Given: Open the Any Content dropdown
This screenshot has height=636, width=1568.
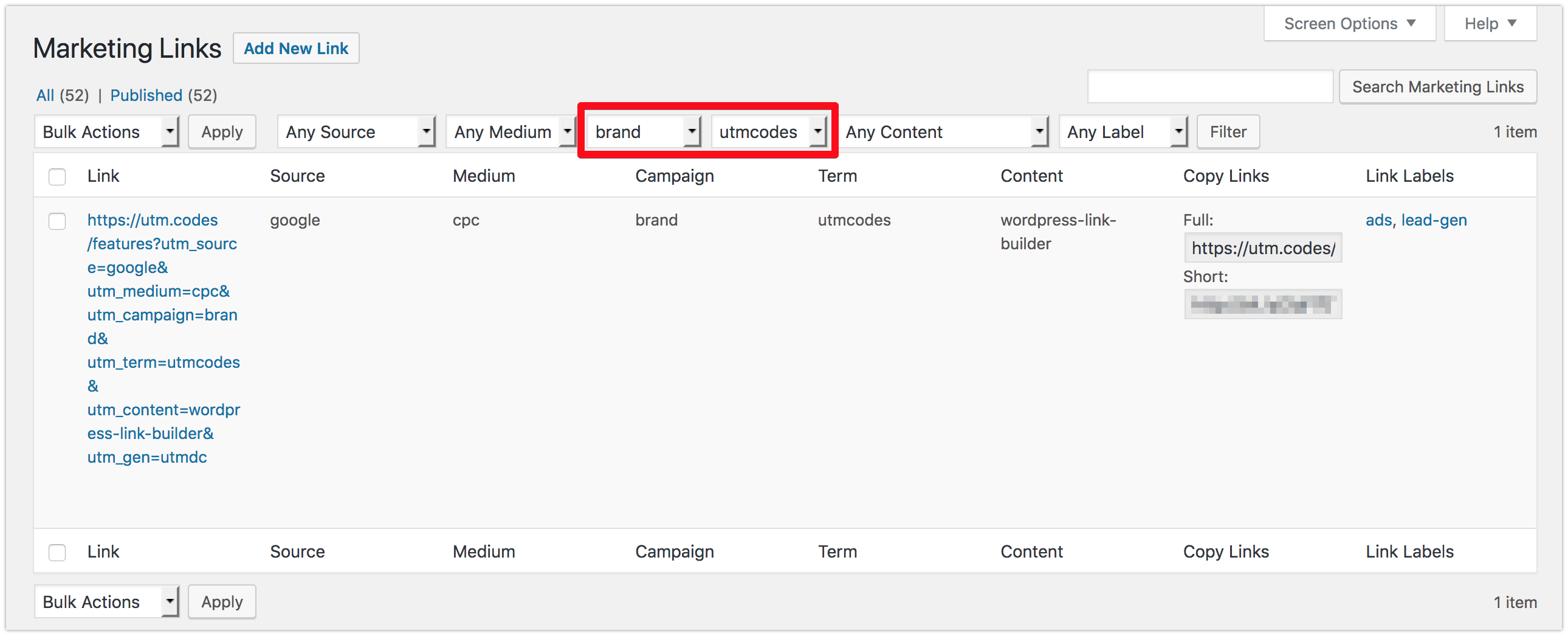Looking at the screenshot, I should [x=943, y=131].
